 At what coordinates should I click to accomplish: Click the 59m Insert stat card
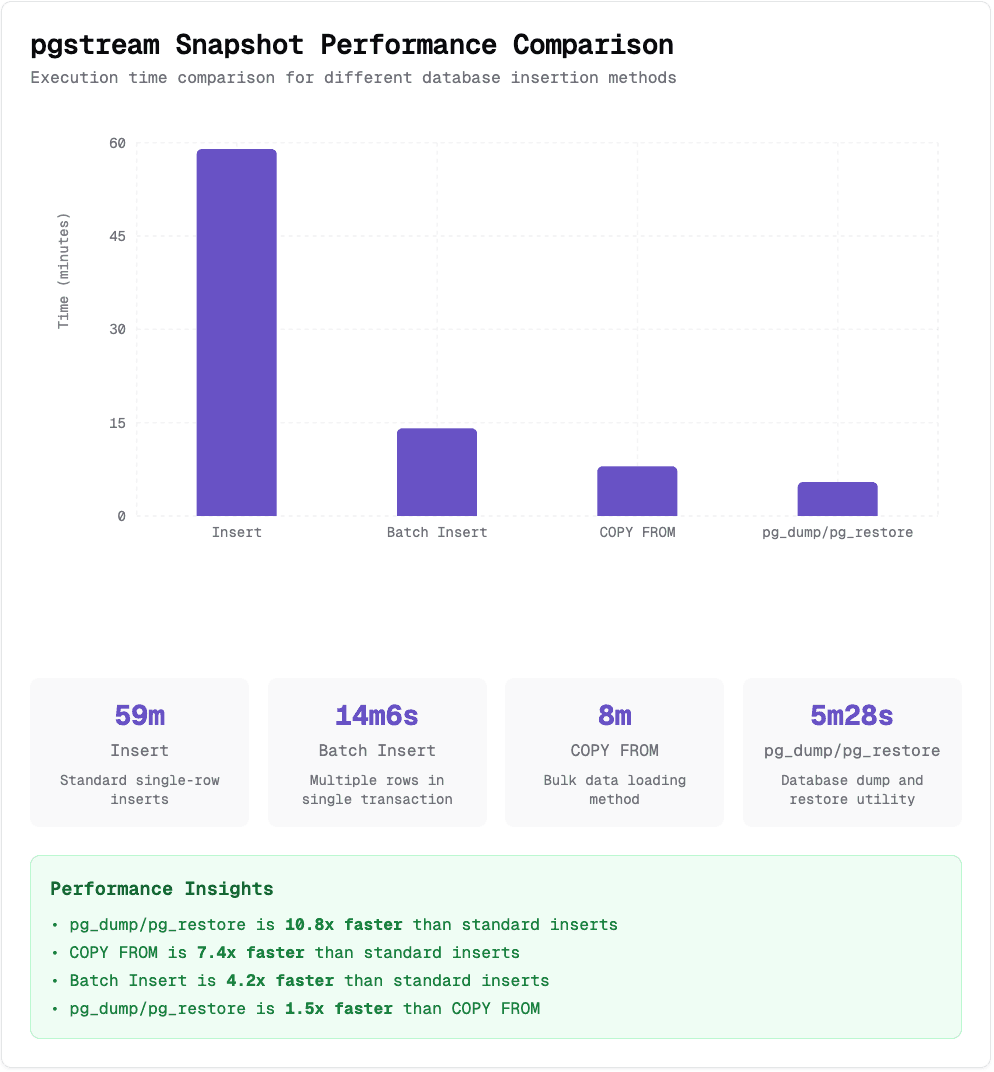140,752
